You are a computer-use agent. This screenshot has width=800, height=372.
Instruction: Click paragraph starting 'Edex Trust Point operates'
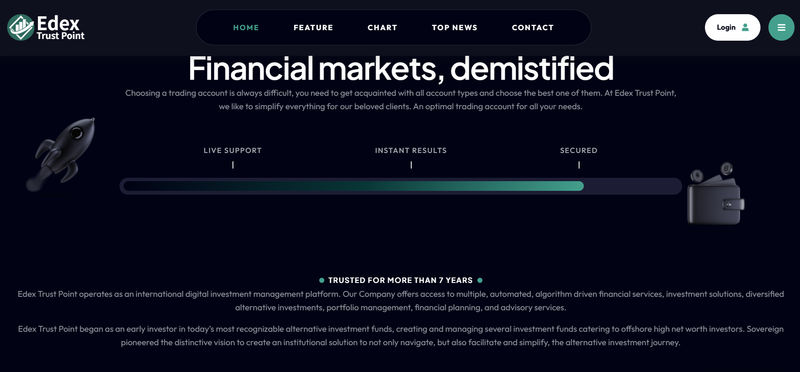click(401, 301)
